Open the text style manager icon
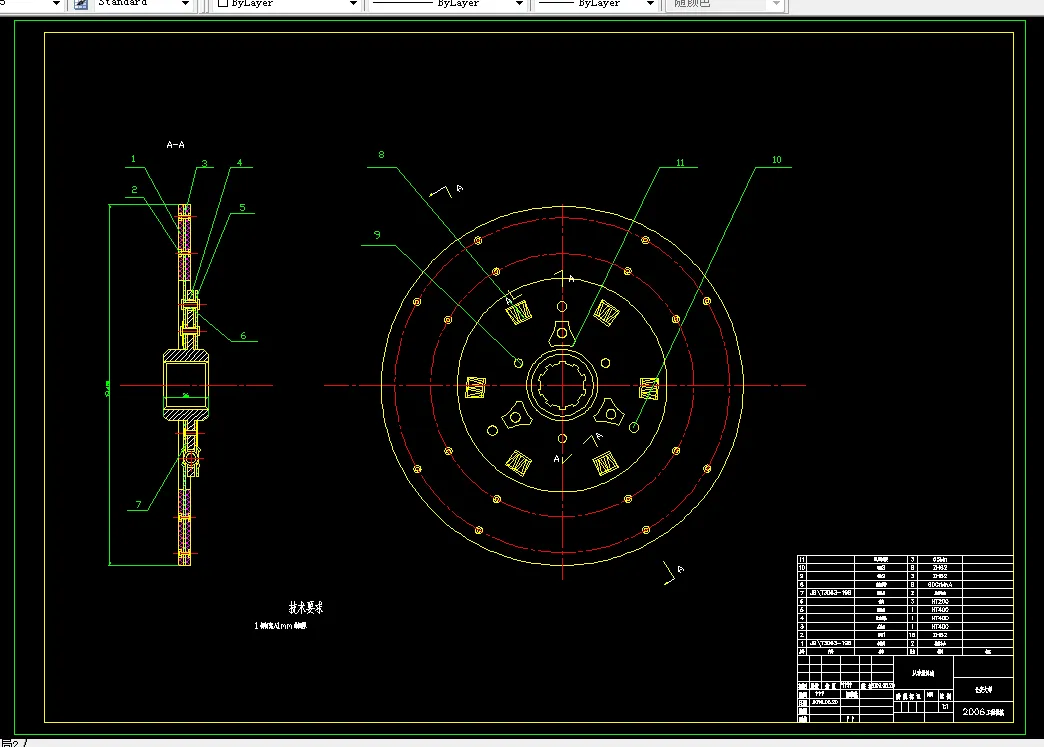 pos(81,4)
